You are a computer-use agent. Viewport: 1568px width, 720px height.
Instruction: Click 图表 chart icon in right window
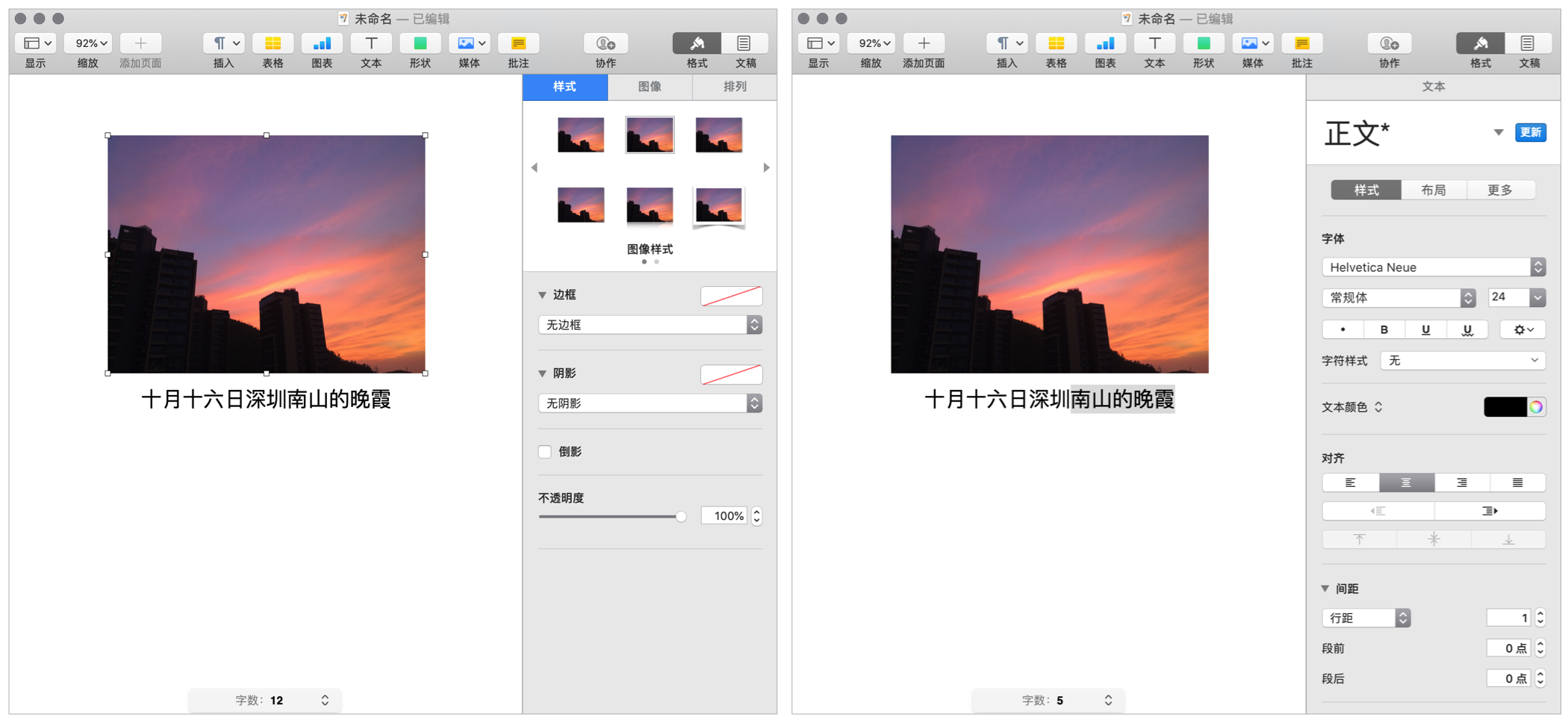click(x=1105, y=43)
